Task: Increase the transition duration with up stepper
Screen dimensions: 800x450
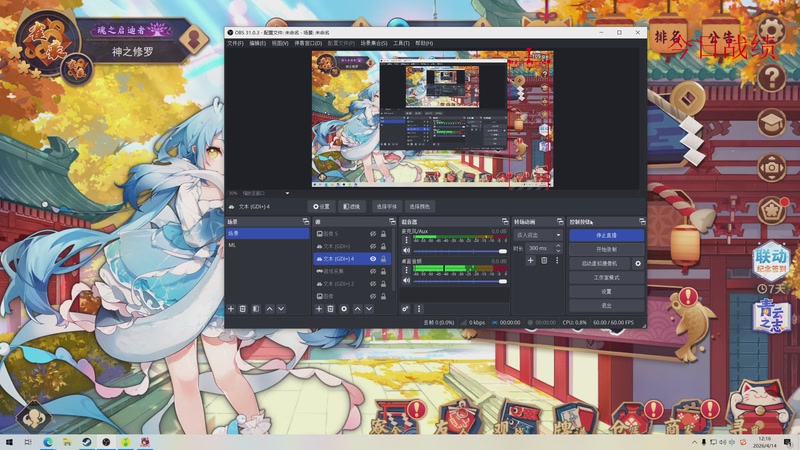Action: pyautogui.click(x=558, y=245)
